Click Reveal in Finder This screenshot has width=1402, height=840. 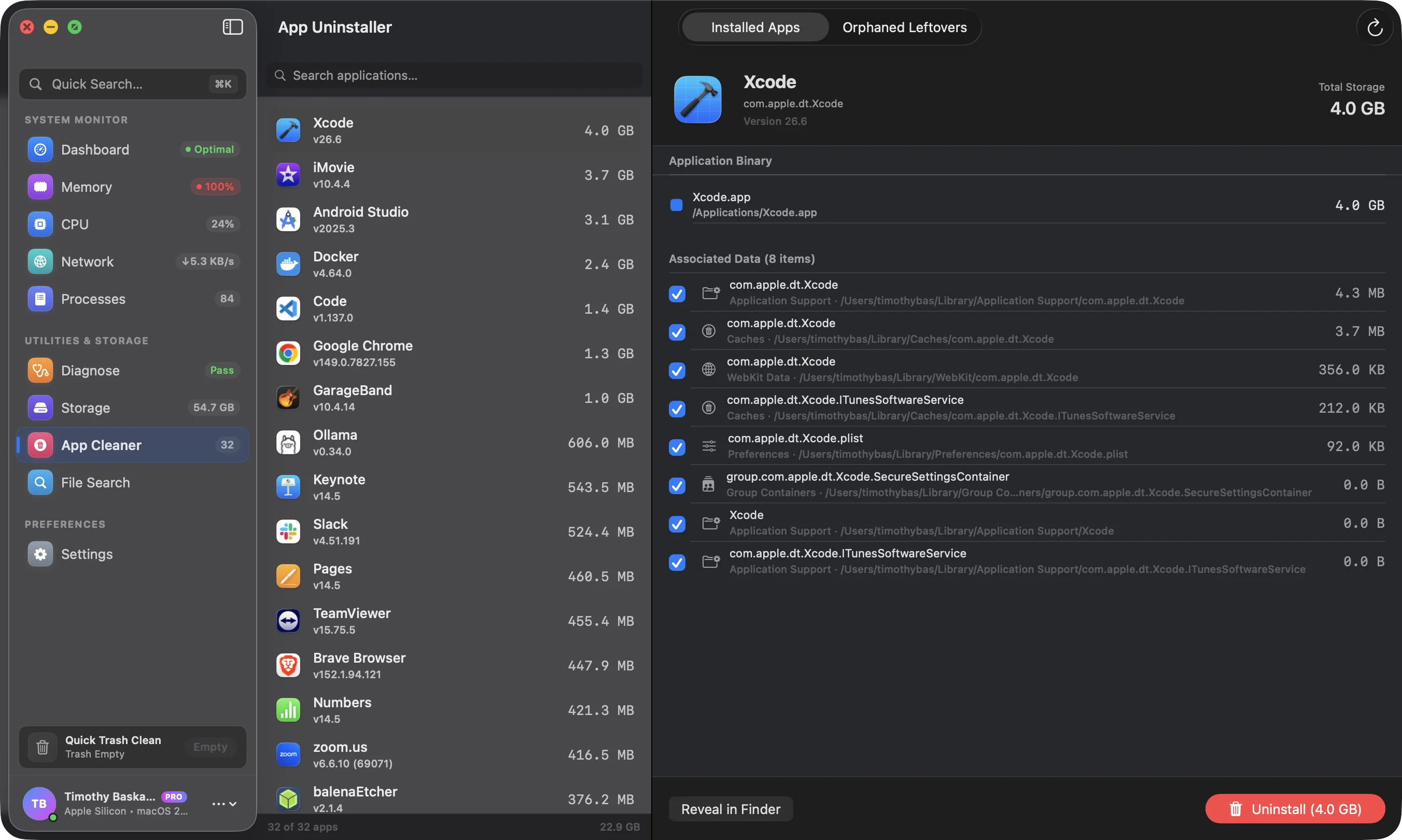pos(730,809)
